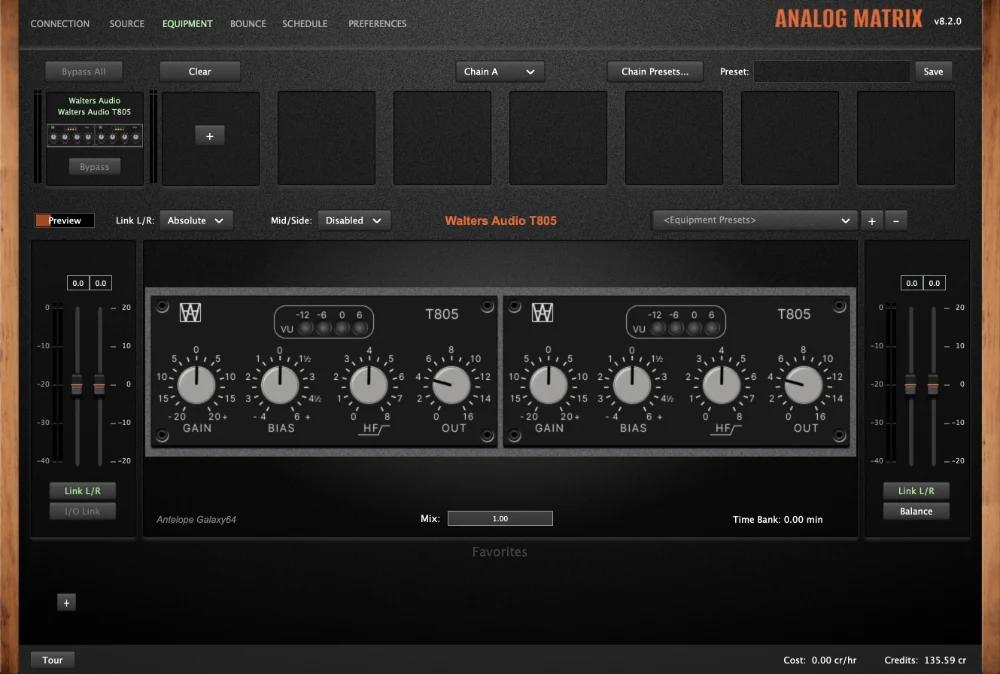Click input left gain value box
Image resolution: width=1000 pixels, height=674 pixels.
pos(78,283)
